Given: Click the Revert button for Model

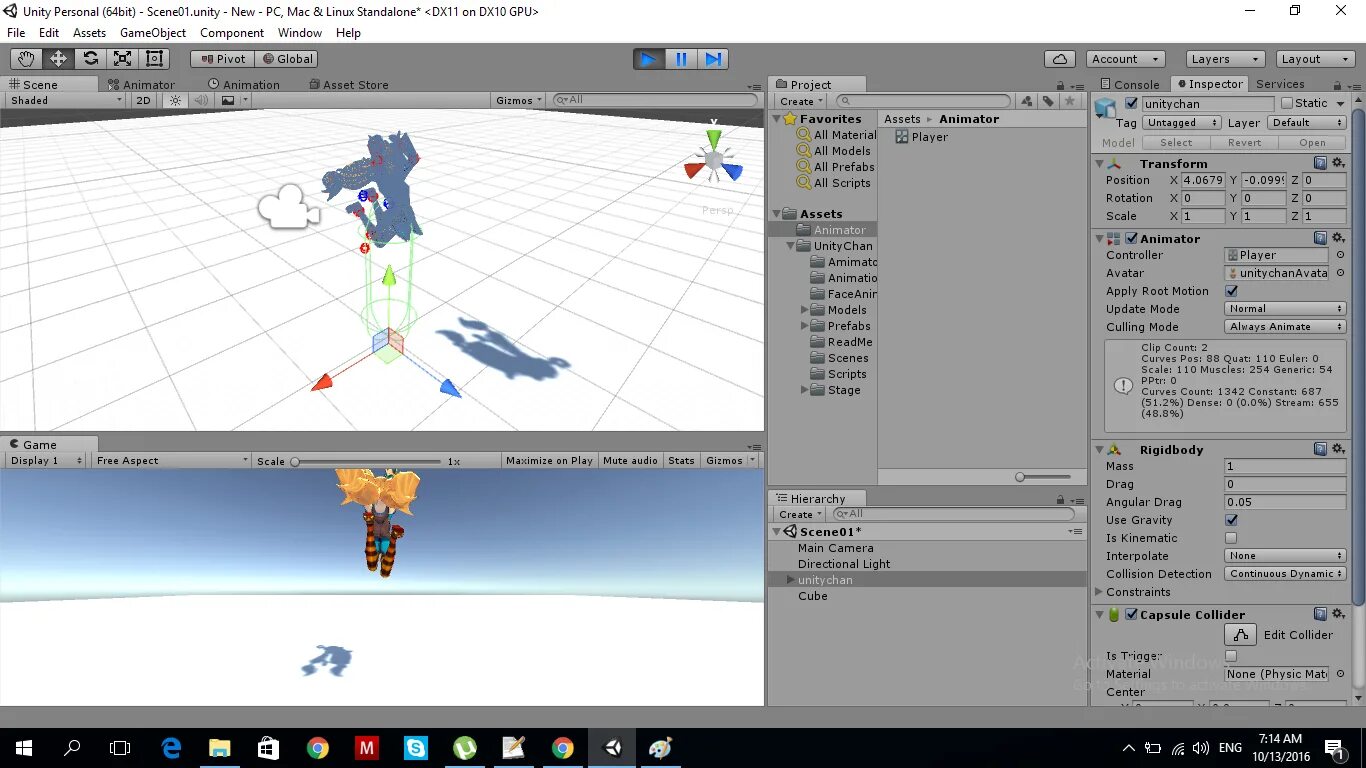Looking at the screenshot, I should click(1244, 143).
